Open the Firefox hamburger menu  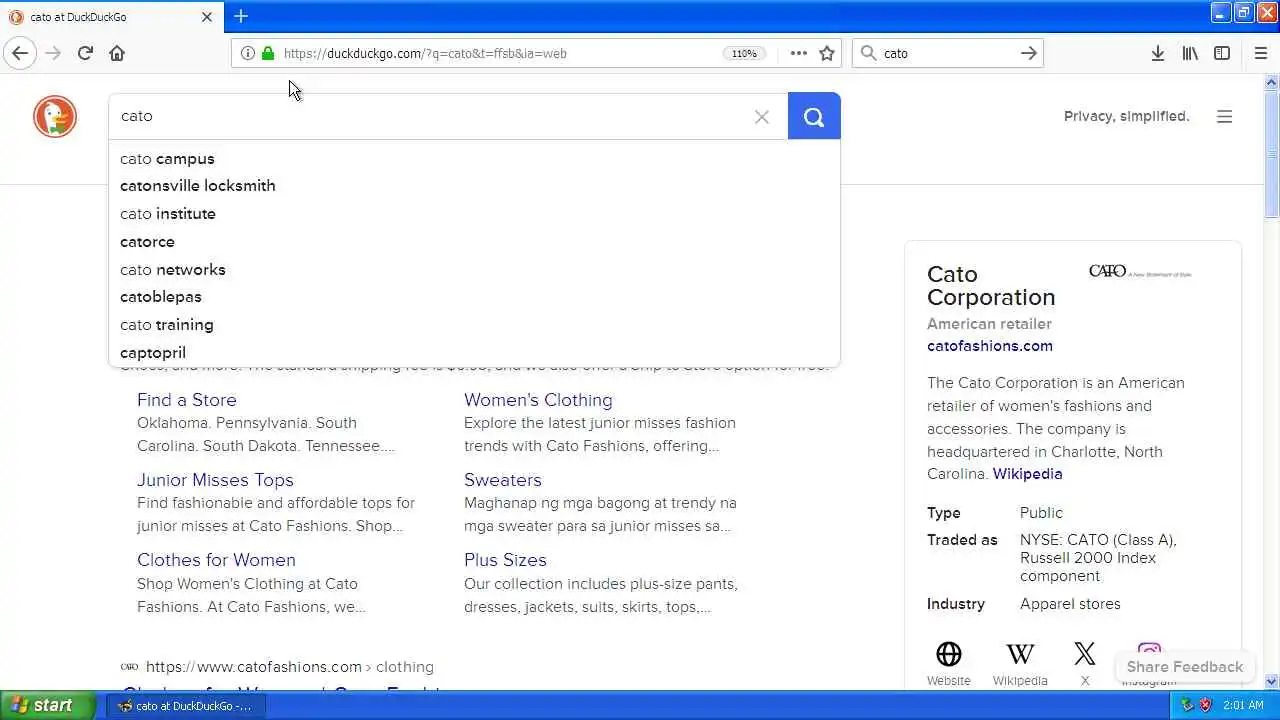tap(1260, 53)
